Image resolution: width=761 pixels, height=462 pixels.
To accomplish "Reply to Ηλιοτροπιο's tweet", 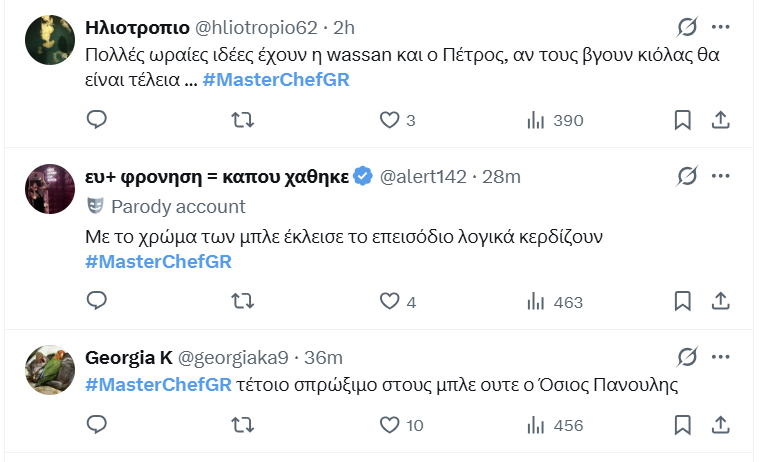I will 97,120.
